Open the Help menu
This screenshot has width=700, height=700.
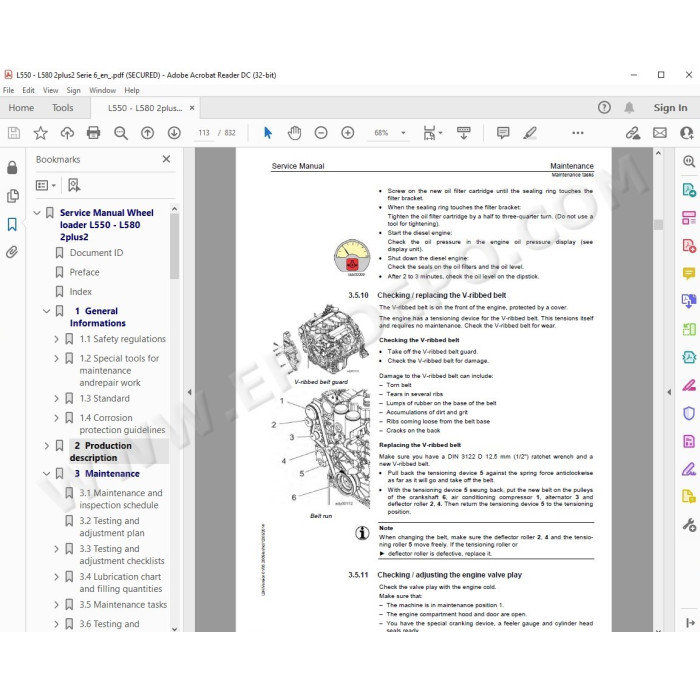pos(132,90)
